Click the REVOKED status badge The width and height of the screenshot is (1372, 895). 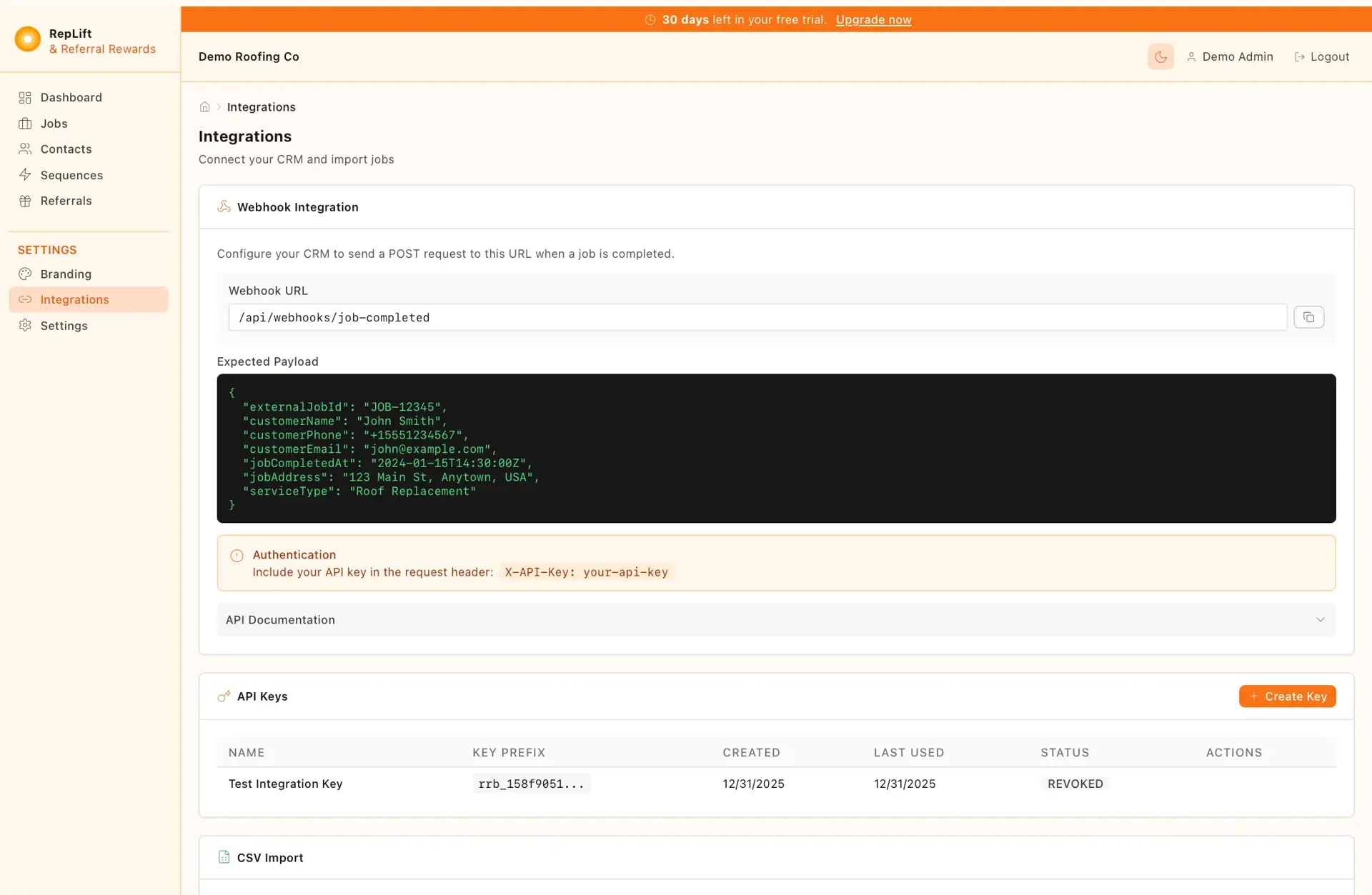(1075, 784)
